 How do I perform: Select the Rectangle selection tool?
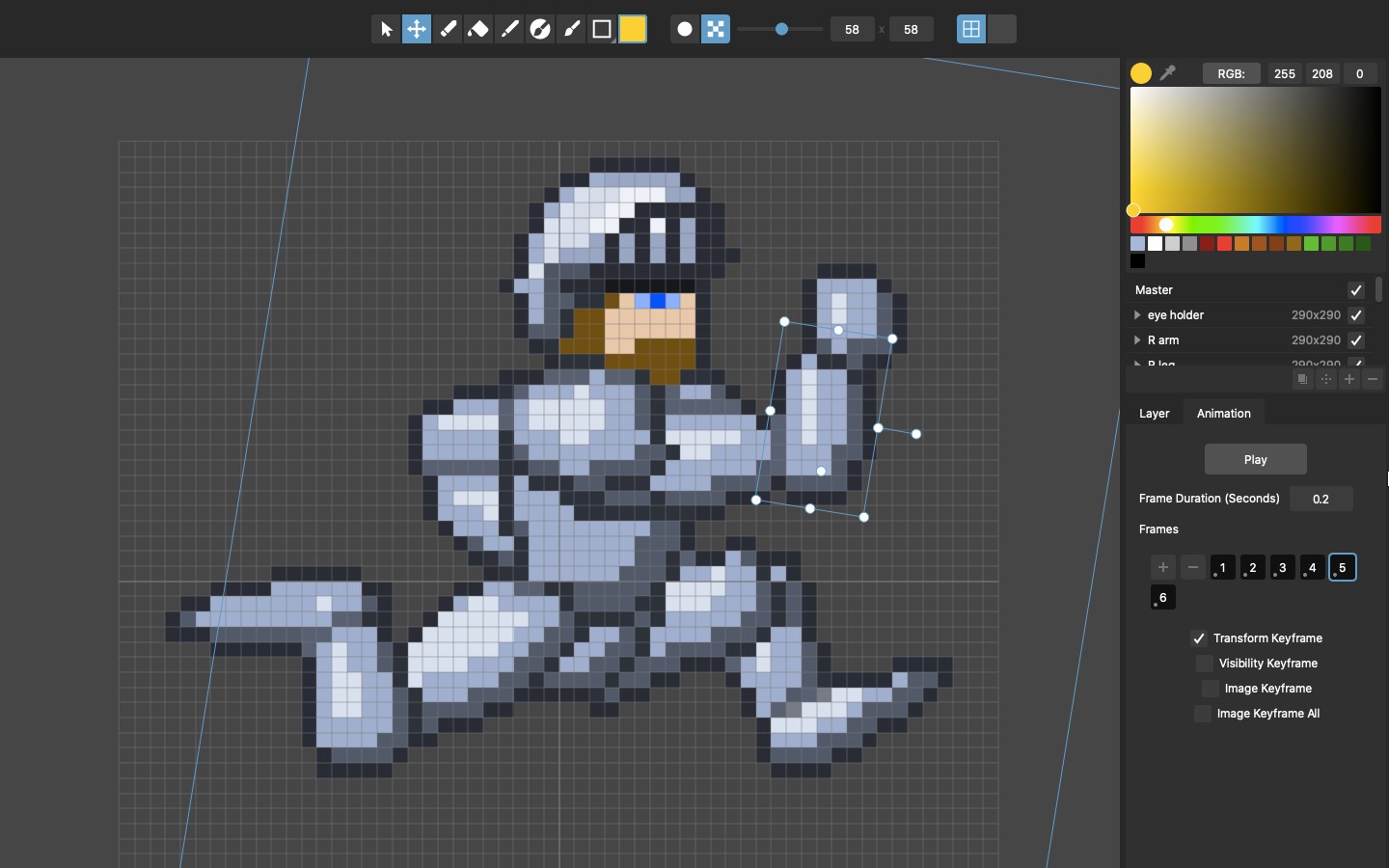tap(602, 29)
